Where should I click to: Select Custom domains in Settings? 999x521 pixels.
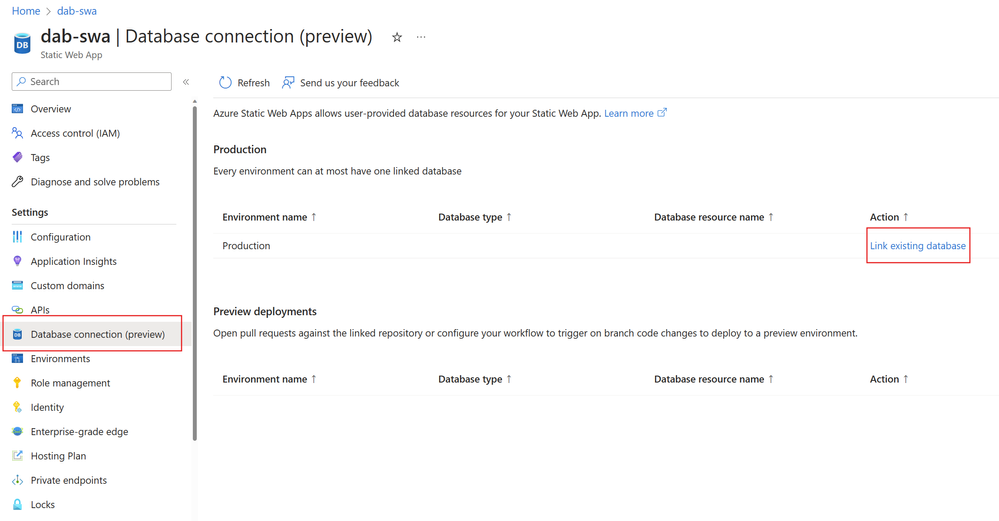pyautogui.click(x=67, y=286)
